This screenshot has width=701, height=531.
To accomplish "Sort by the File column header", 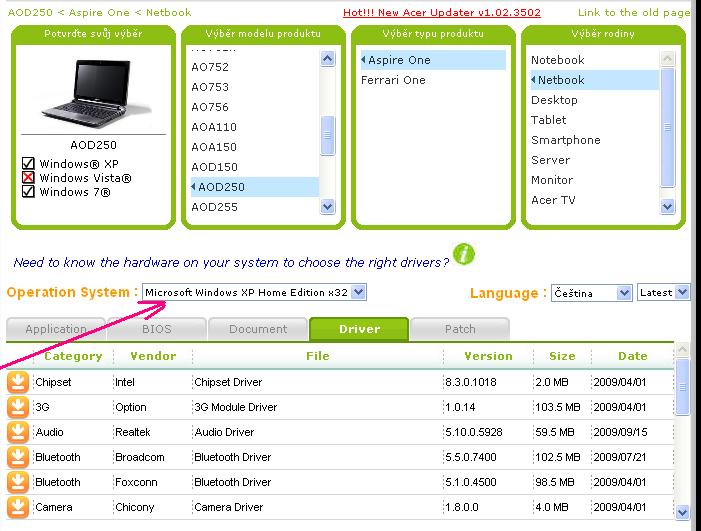I will tap(318, 356).
